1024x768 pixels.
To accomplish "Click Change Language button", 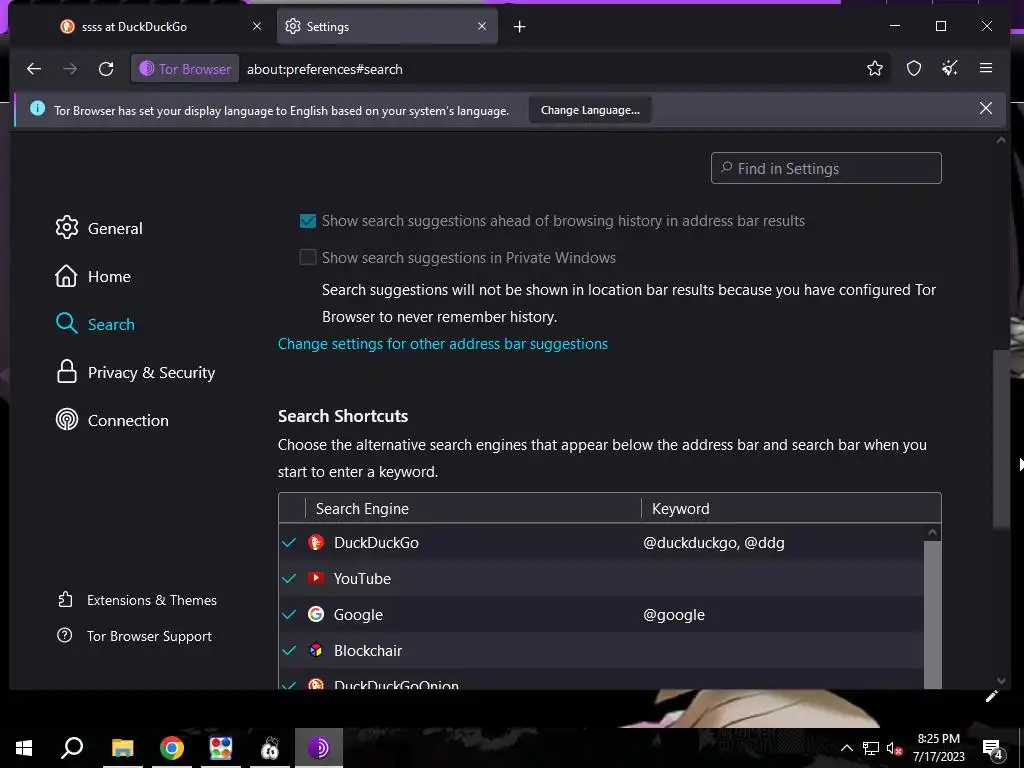I will (590, 110).
